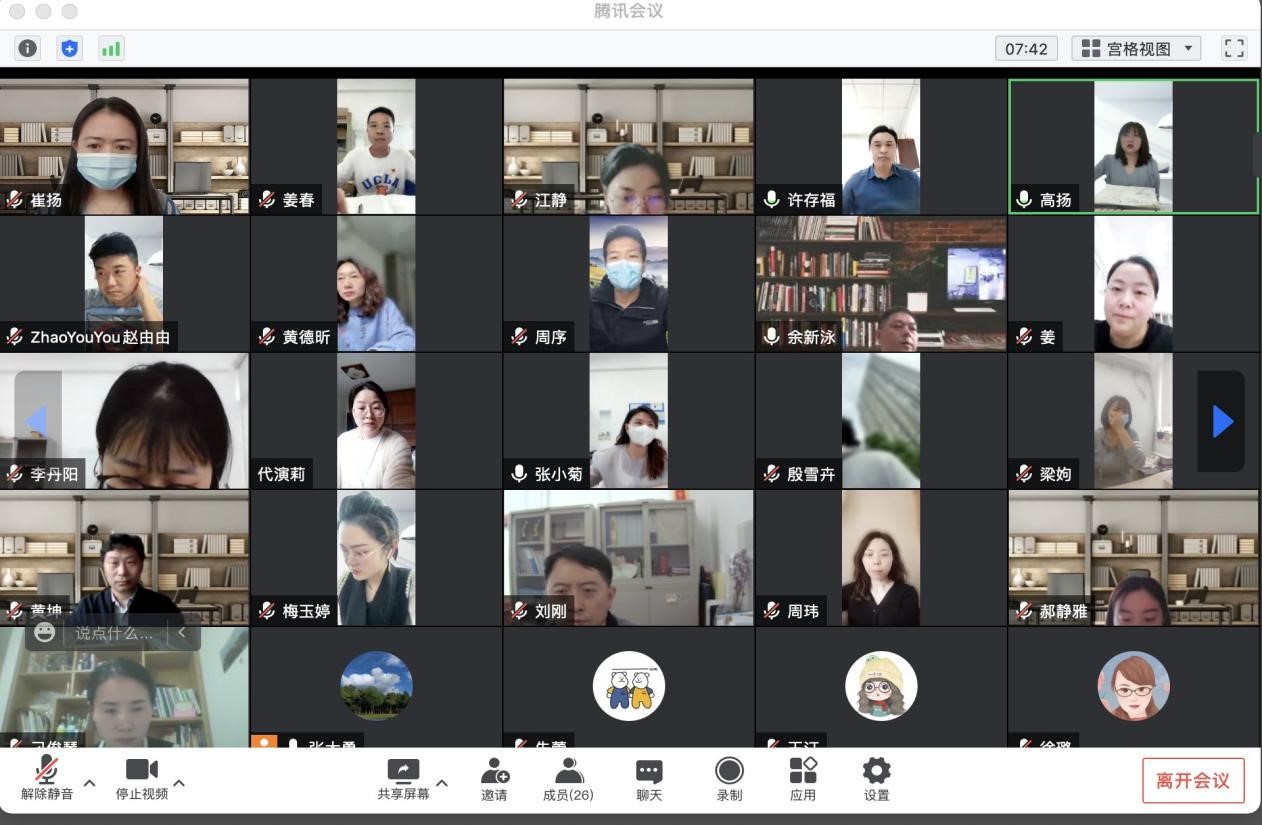The height and width of the screenshot is (825, 1262).
Task: Open the blue security shield icon
Action: click(x=69, y=48)
